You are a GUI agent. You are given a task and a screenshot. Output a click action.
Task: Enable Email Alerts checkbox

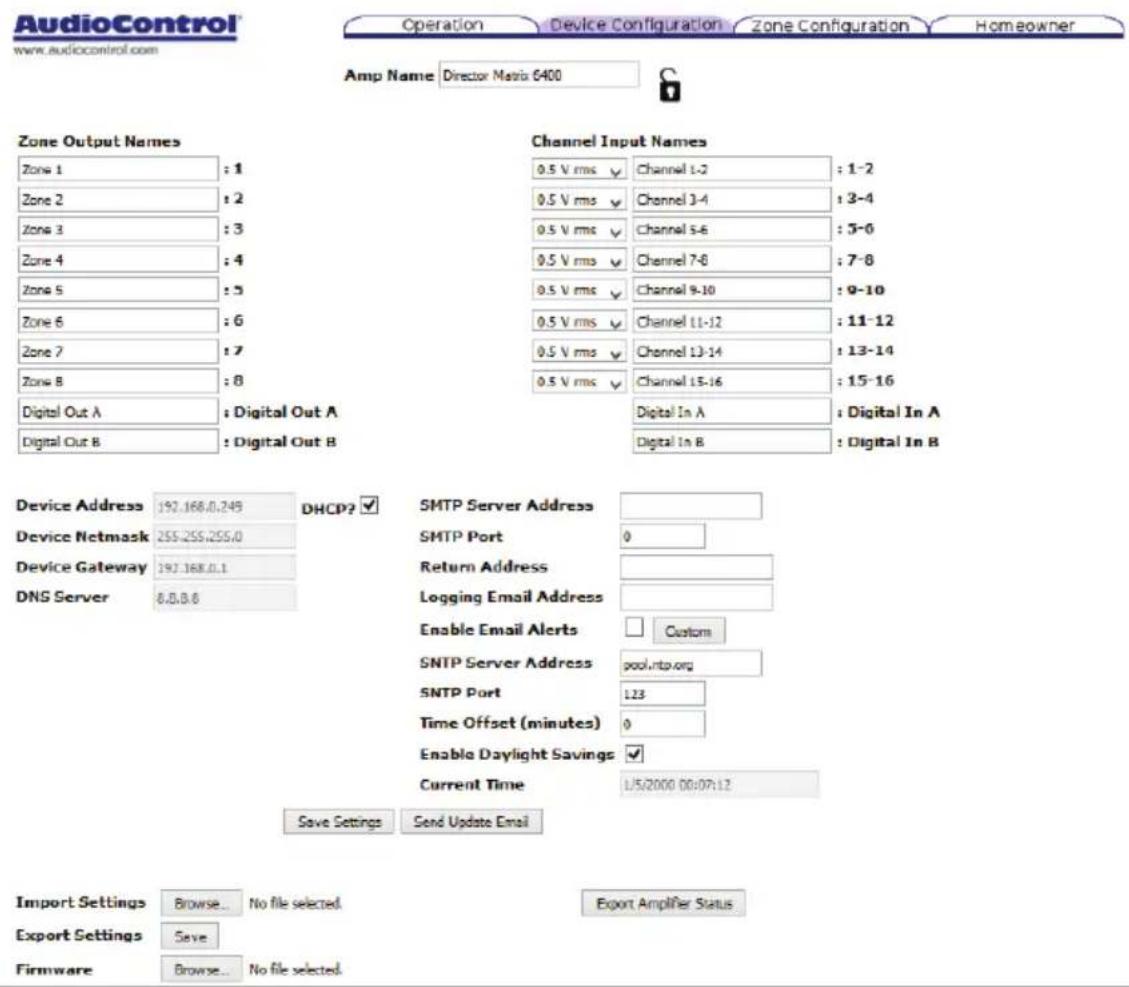tap(634, 627)
